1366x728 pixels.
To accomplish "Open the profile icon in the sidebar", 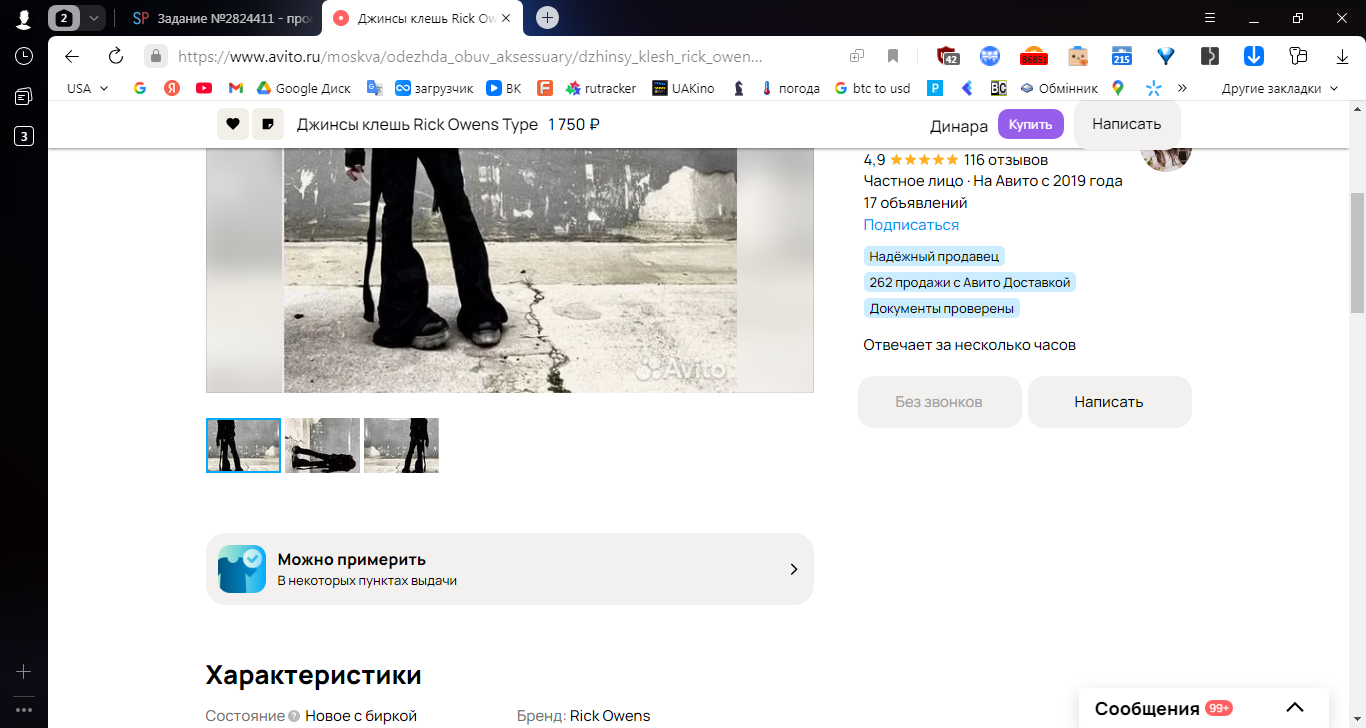I will click(24, 18).
